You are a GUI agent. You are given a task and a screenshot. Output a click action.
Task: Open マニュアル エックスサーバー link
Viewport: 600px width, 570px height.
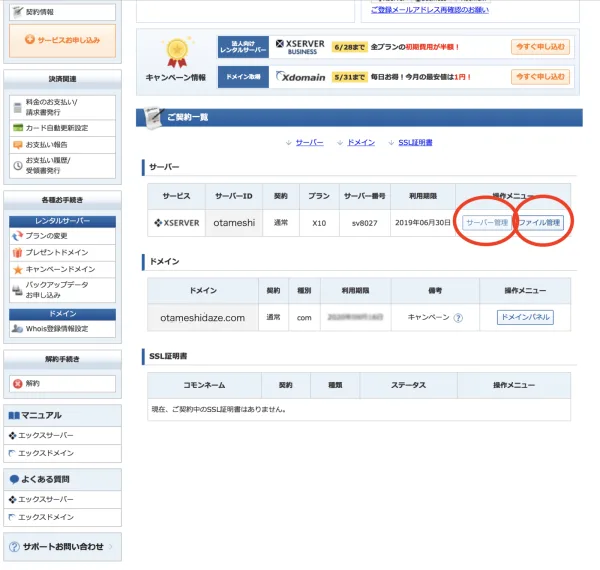point(62,435)
